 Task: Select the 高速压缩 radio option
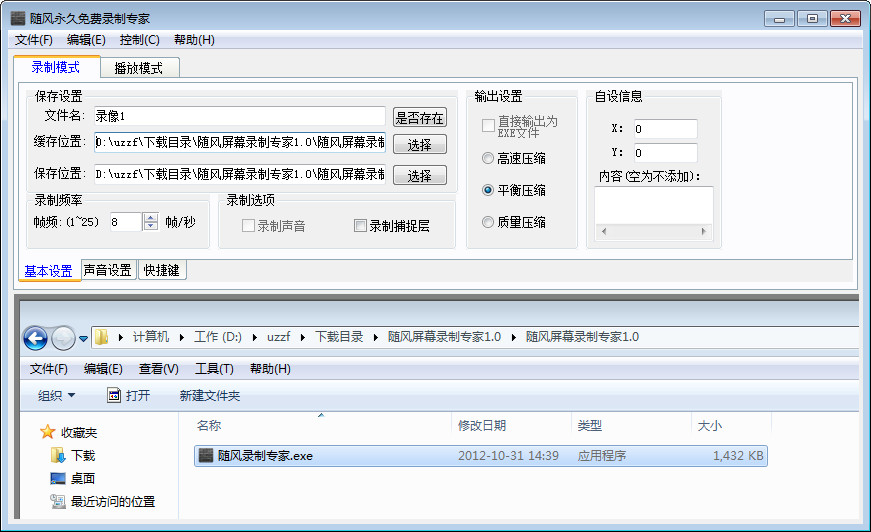tap(488, 158)
